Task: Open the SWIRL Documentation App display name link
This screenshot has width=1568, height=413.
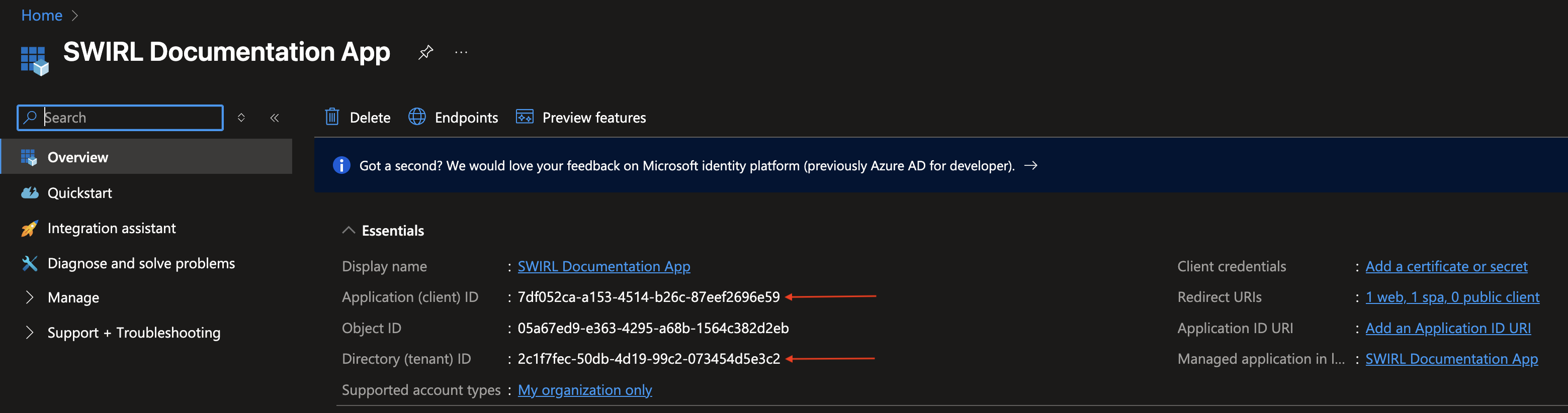Action: pos(604,266)
